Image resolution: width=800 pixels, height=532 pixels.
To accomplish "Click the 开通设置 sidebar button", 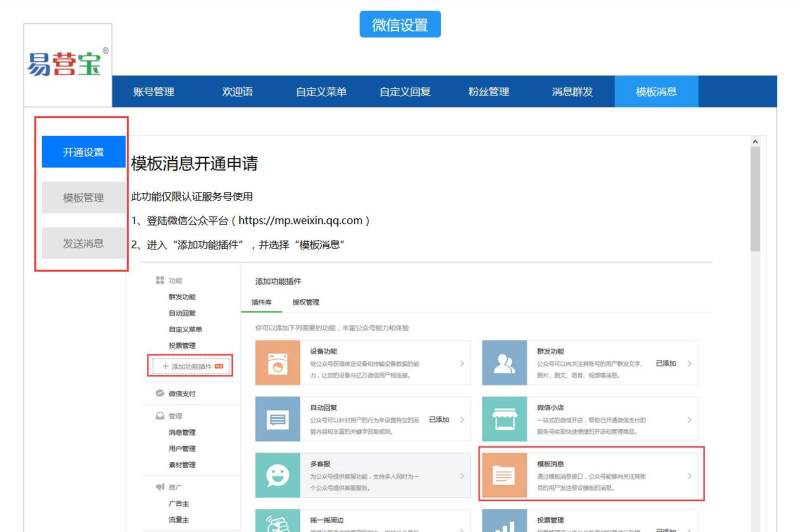I will pyautogui.click(x=84, y=153).
